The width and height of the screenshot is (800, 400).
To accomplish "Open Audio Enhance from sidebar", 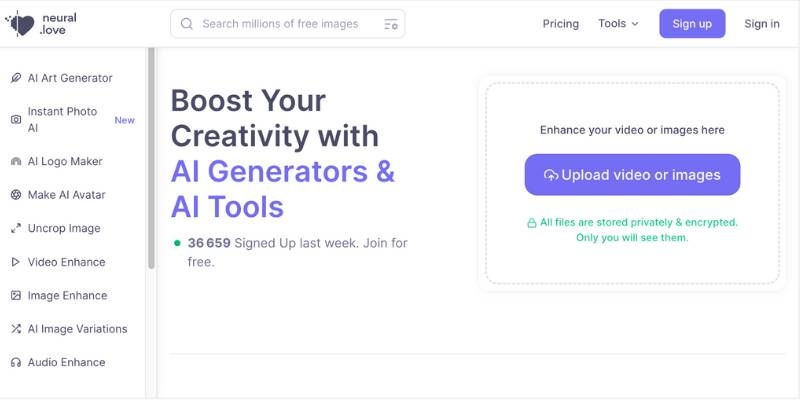I will click(x=66, y=363).
